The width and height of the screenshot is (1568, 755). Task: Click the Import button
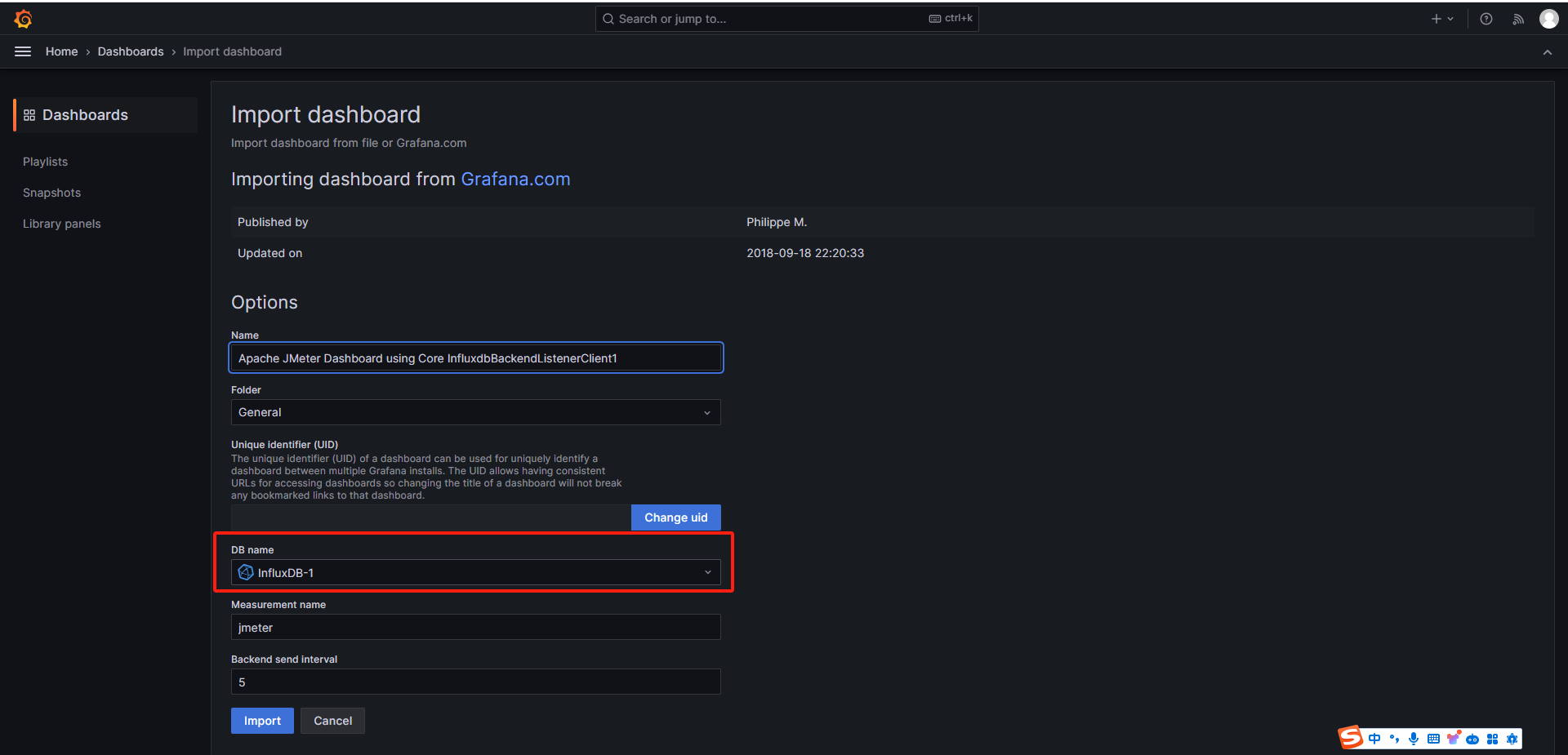click(262, 721)
